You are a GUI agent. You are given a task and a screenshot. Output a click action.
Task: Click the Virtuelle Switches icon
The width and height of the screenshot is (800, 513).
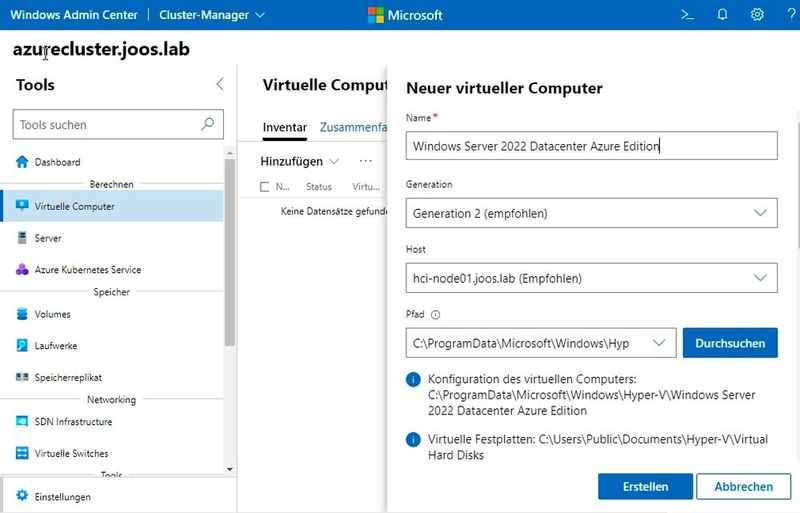22,453
